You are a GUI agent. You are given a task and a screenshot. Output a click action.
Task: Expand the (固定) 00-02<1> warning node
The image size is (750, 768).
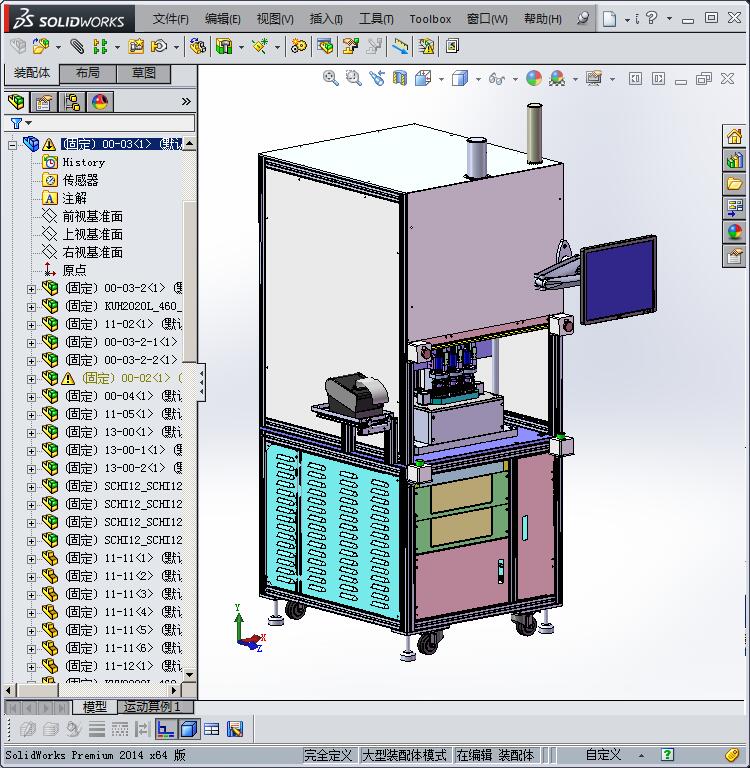click(31, 379)
